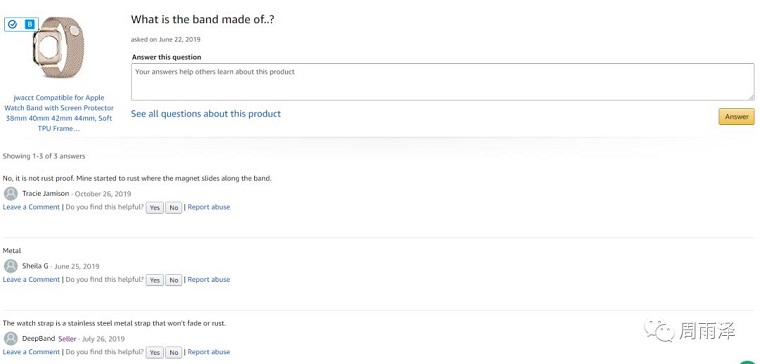Report abuse on DeepBand's answer
This screenshot has height=364, width=760.
click(209, 352)
